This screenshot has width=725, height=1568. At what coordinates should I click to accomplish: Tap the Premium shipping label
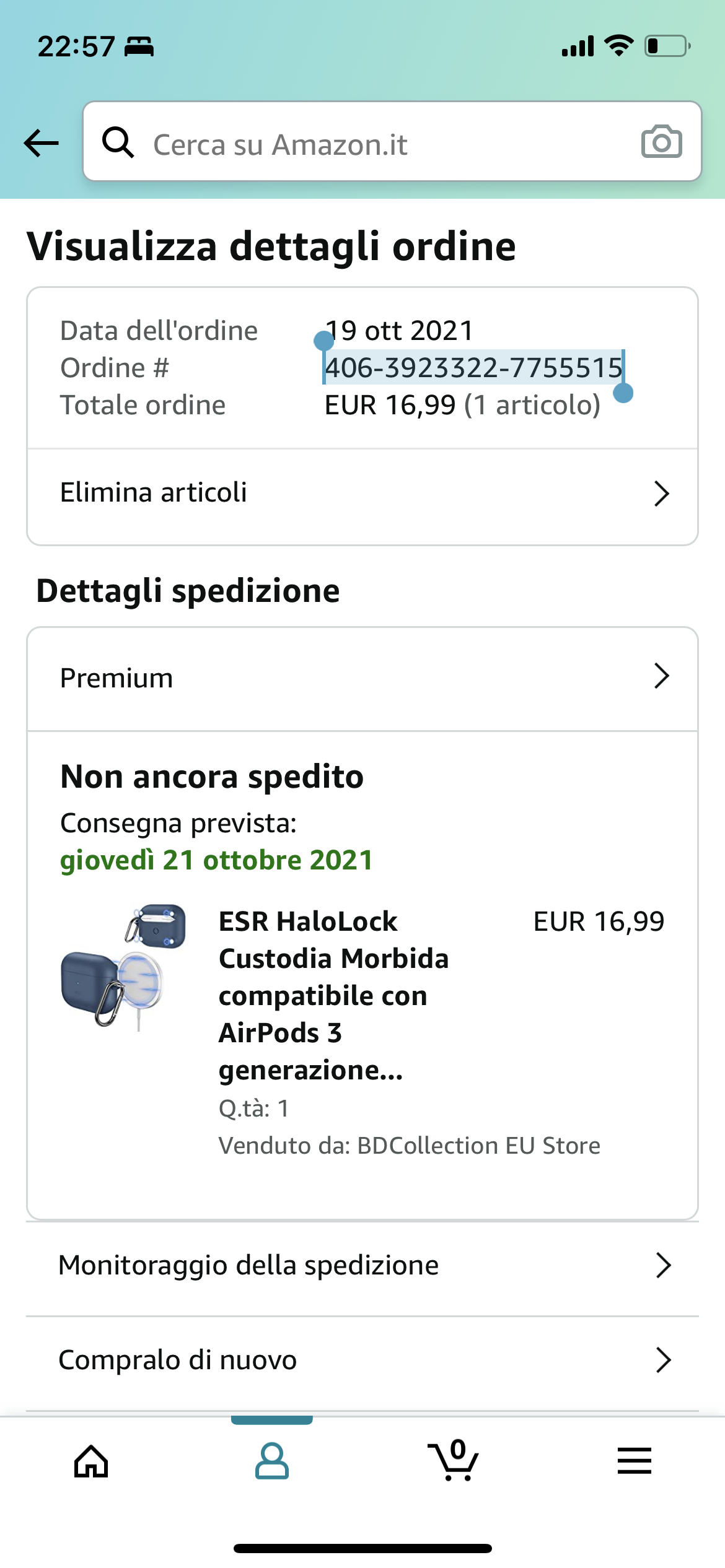(116, 678)
